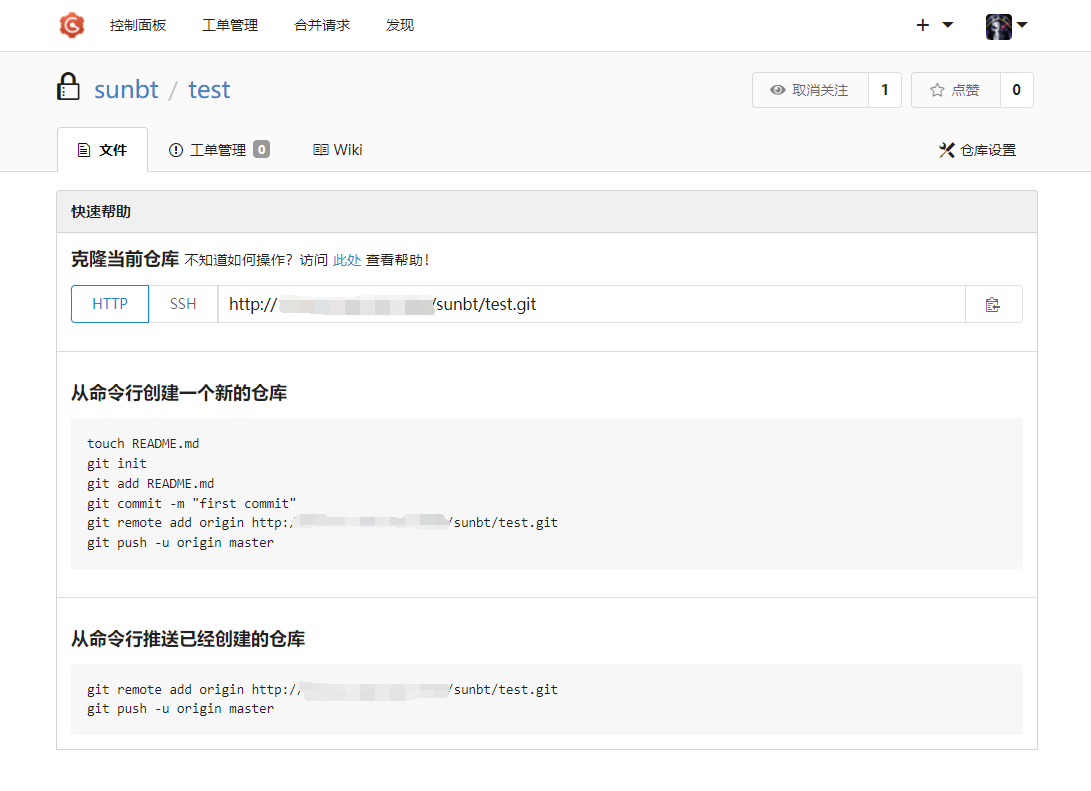Open repository settings via the wrench icon

pyautogui.click(x=947, y=149)
